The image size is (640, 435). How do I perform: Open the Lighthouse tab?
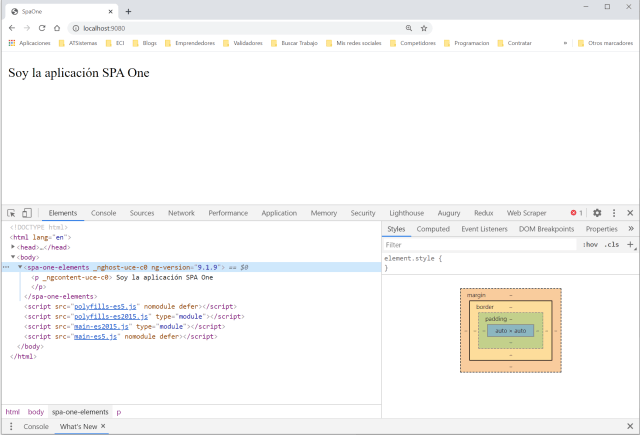tap(407, 213)
